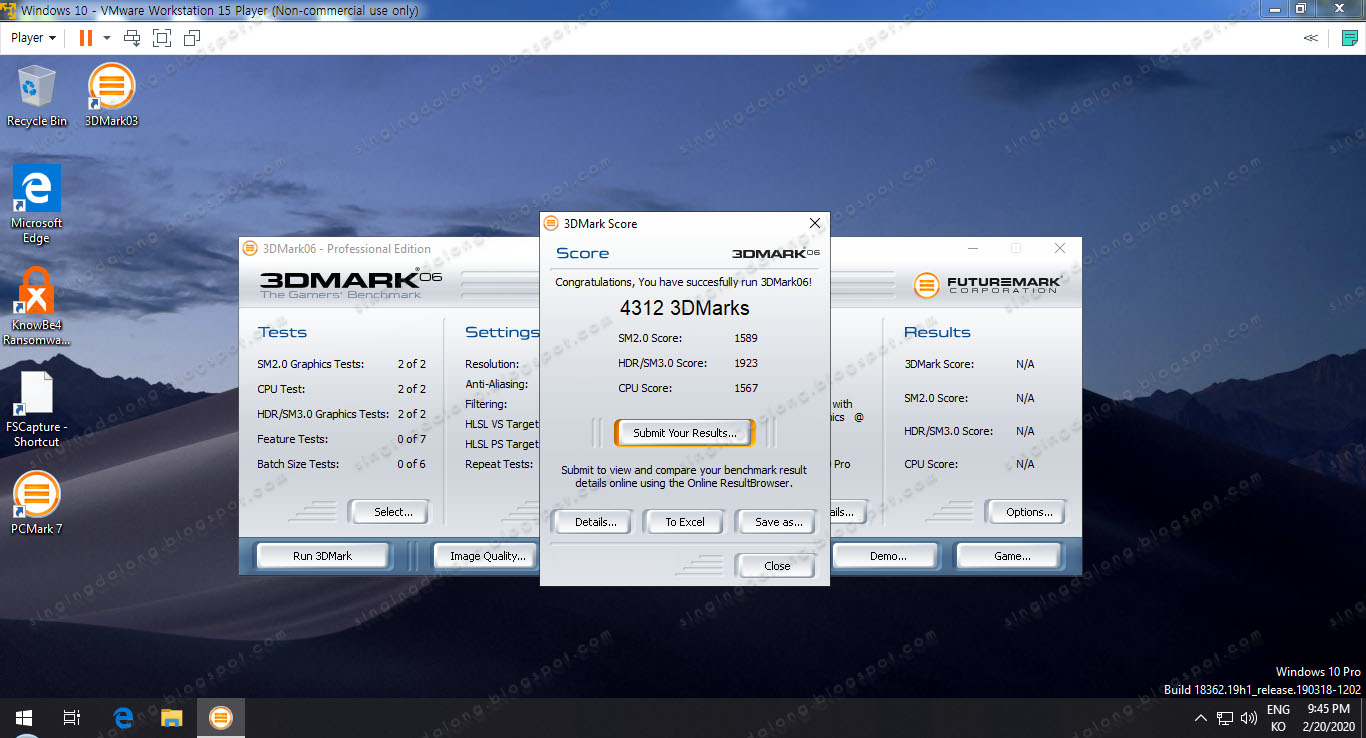Click Run 3DMark button
Viewport: 1366px width, 738px height.
[322, 556]
